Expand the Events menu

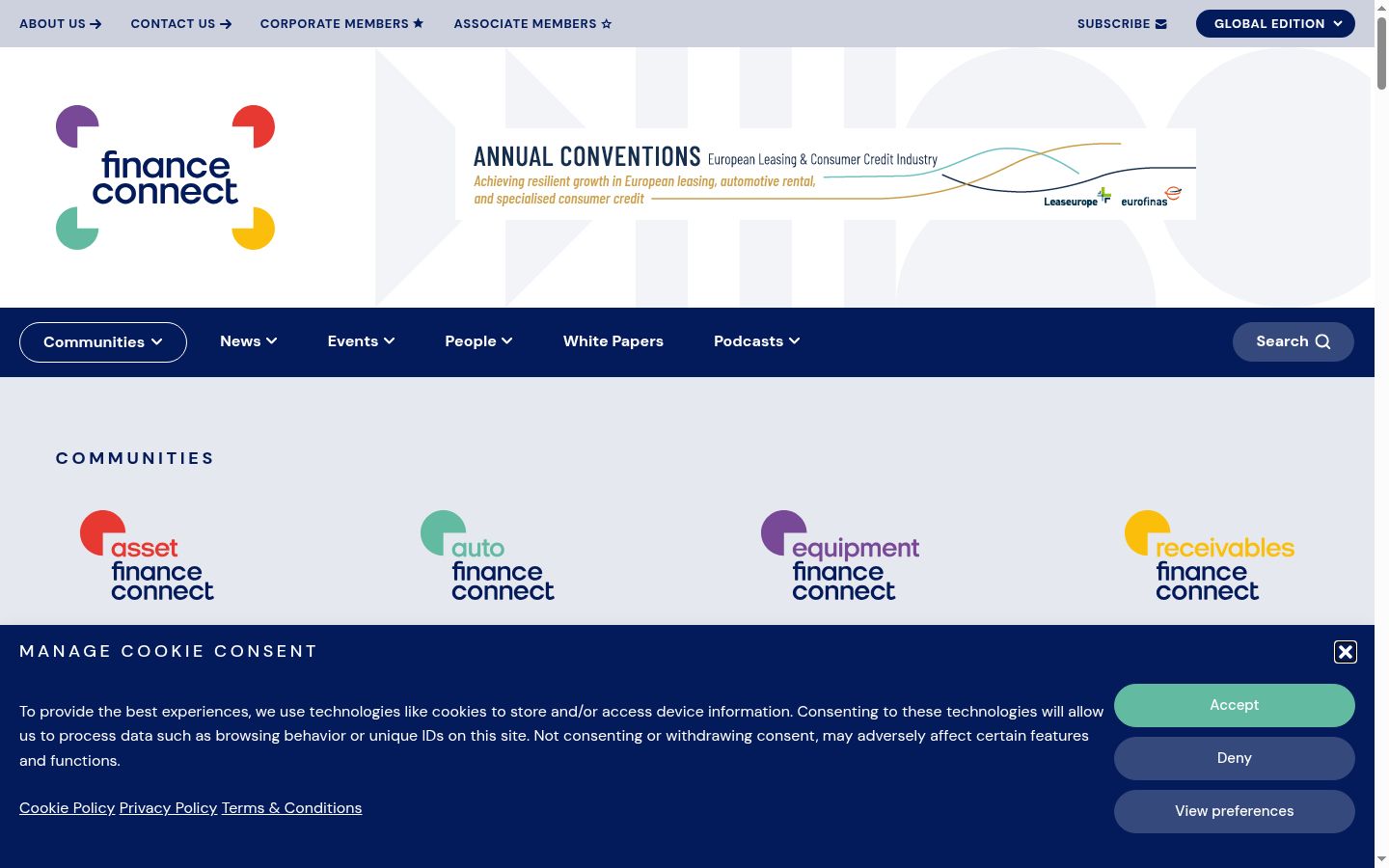coord(362,341)
